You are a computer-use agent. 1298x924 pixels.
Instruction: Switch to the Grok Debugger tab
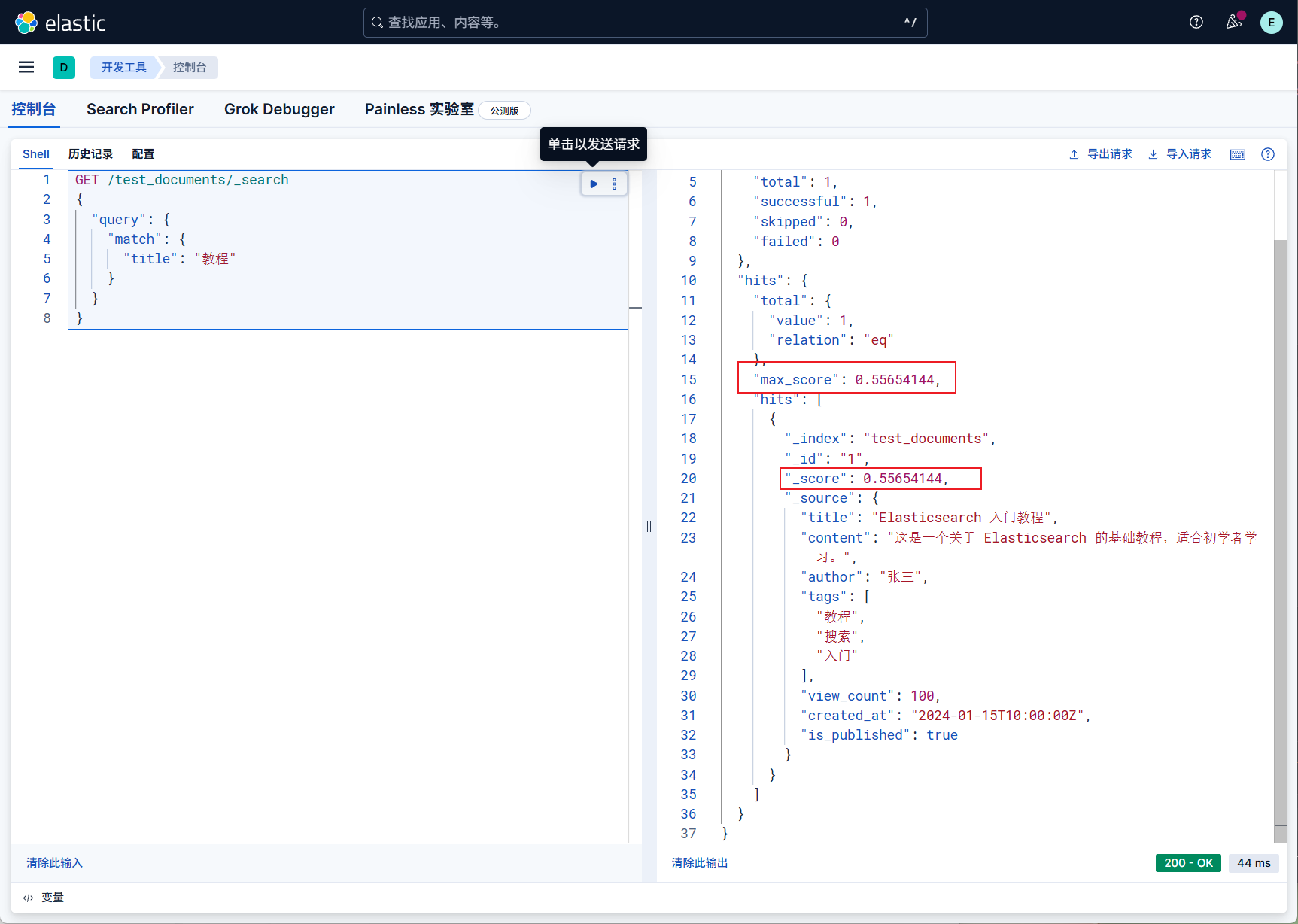pyautogui.click(x=279, y=109)
